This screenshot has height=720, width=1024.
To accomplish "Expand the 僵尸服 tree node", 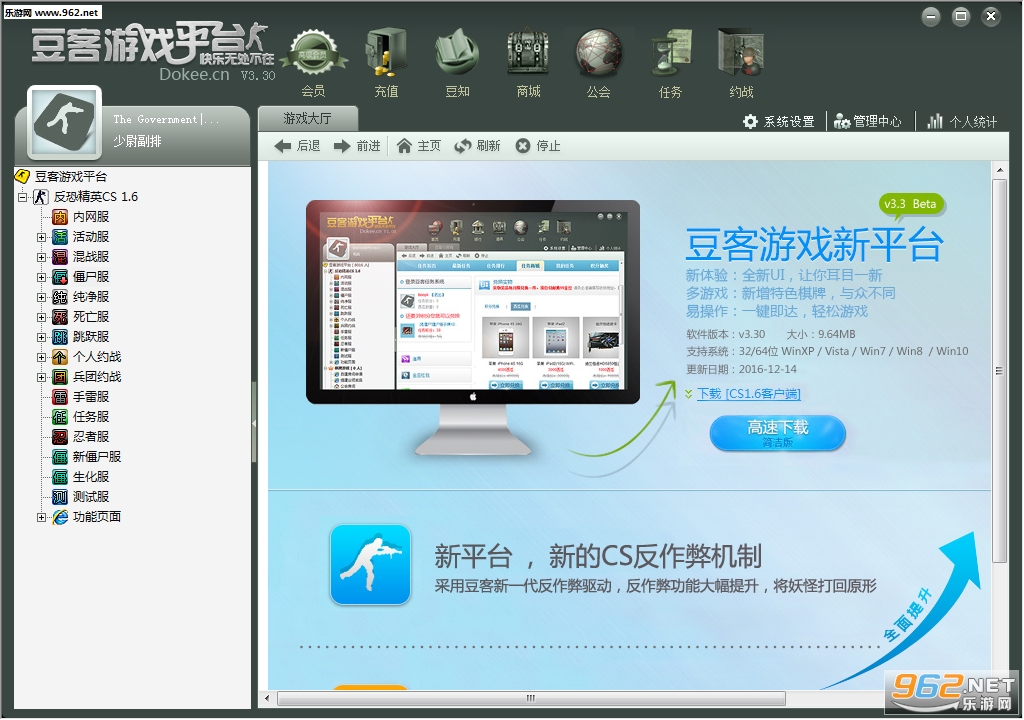I will [41, 277].
